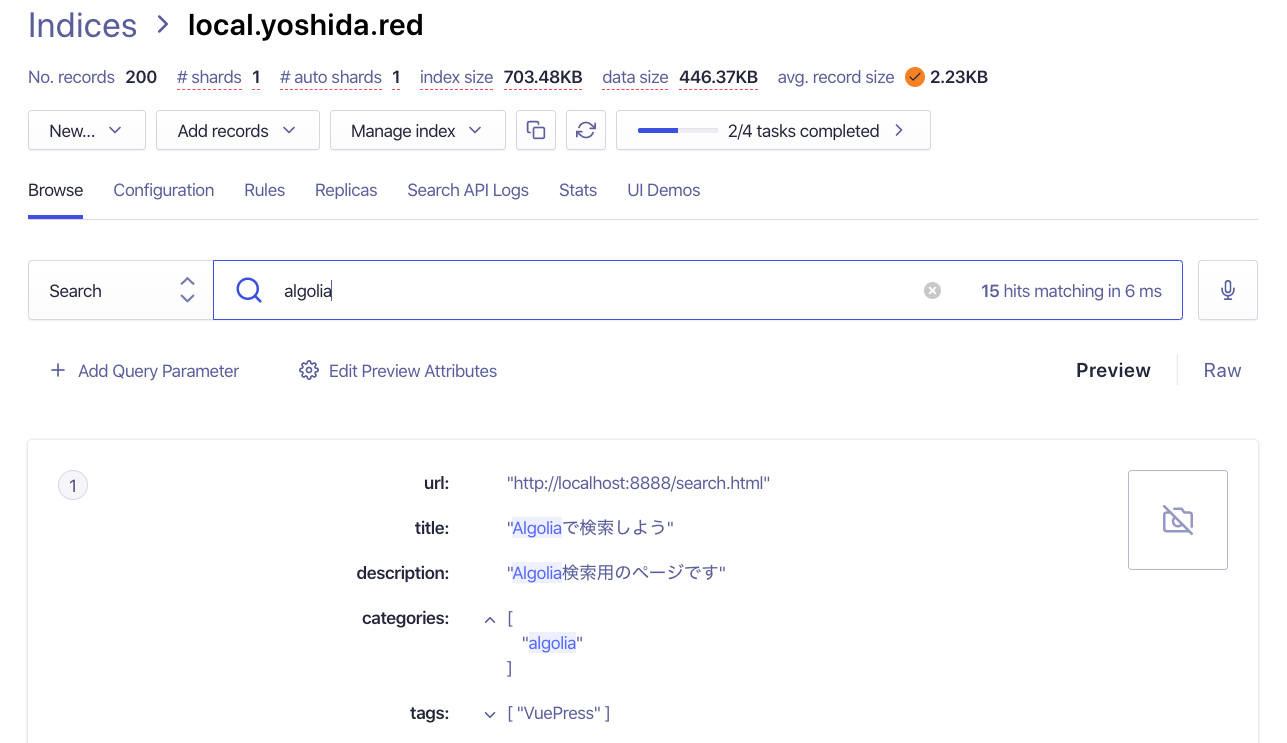Viewport: 1287px width, 743px height.
Task: Click the refresh index icon button
Action: tap(586, 130)
